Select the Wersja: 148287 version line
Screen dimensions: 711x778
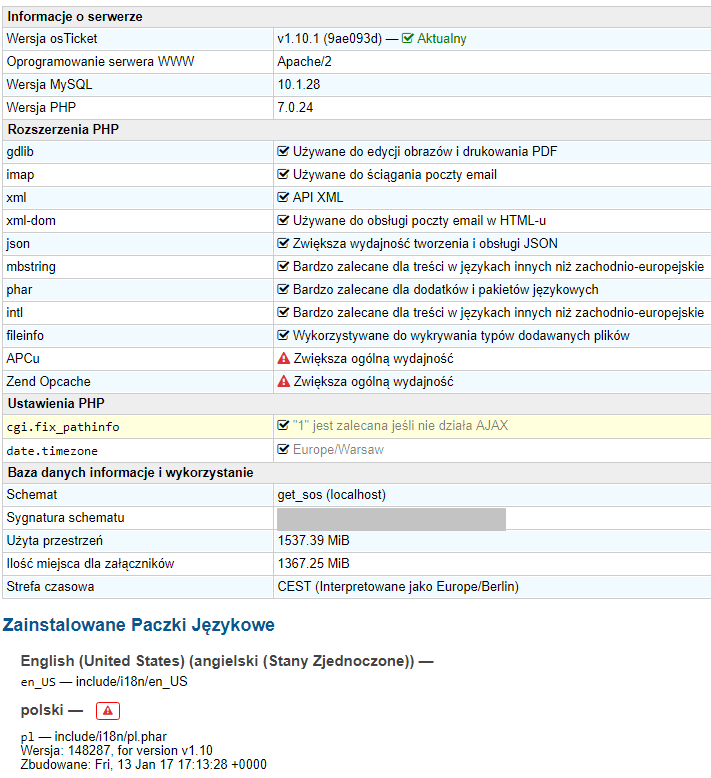click(117, 750)
